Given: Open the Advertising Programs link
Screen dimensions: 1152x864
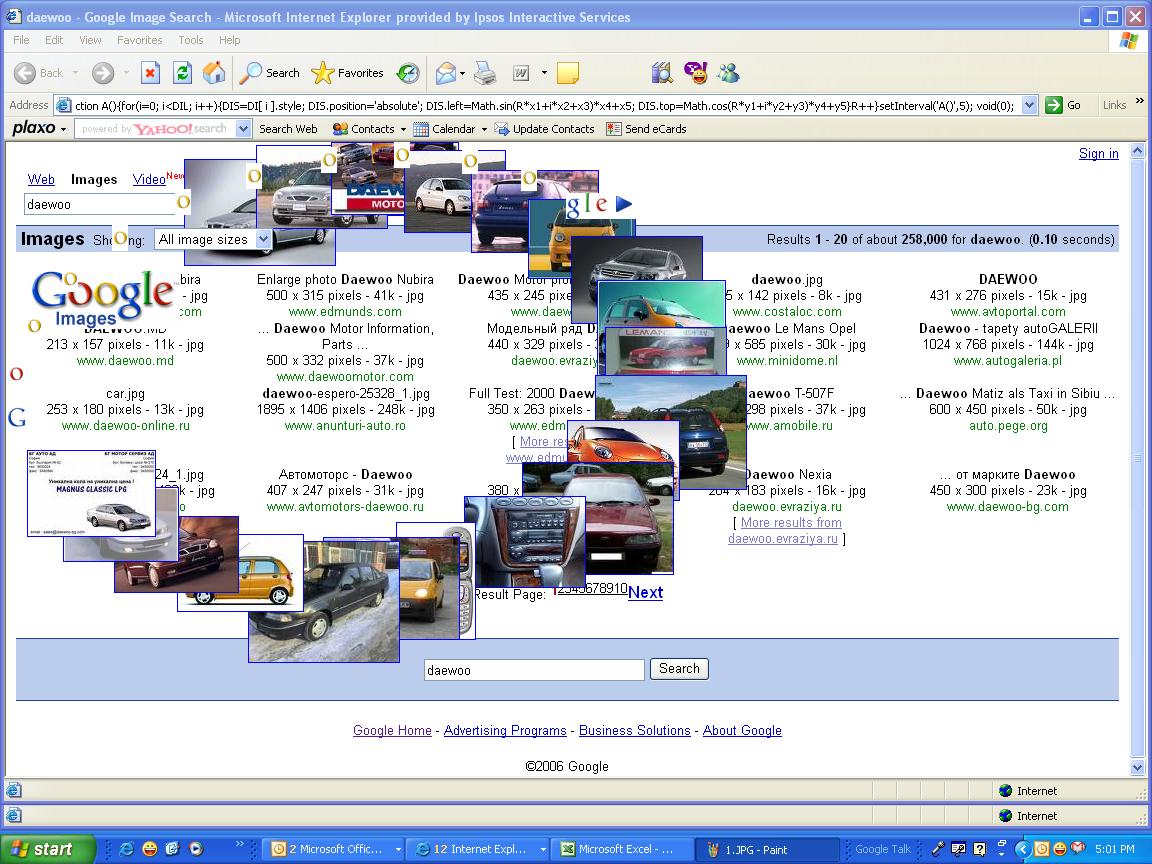Looking at the screenshot, I should tap(505, 730).
